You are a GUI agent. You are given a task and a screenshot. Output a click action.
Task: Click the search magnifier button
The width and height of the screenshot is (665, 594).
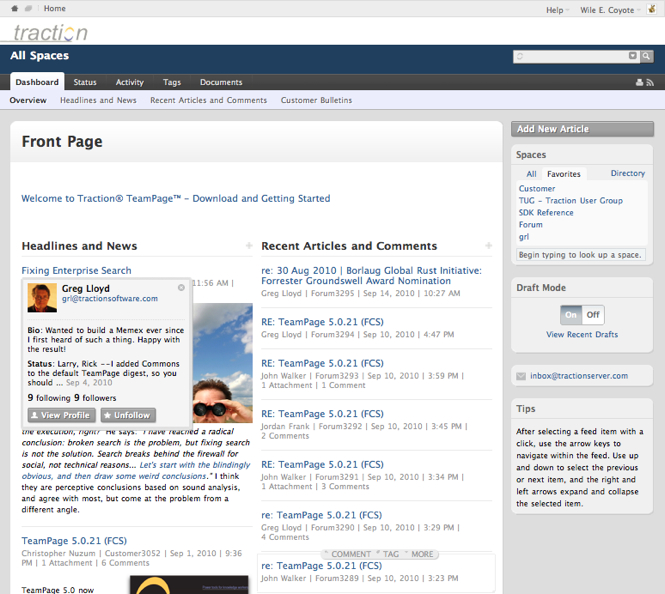(x=646, y=56)
